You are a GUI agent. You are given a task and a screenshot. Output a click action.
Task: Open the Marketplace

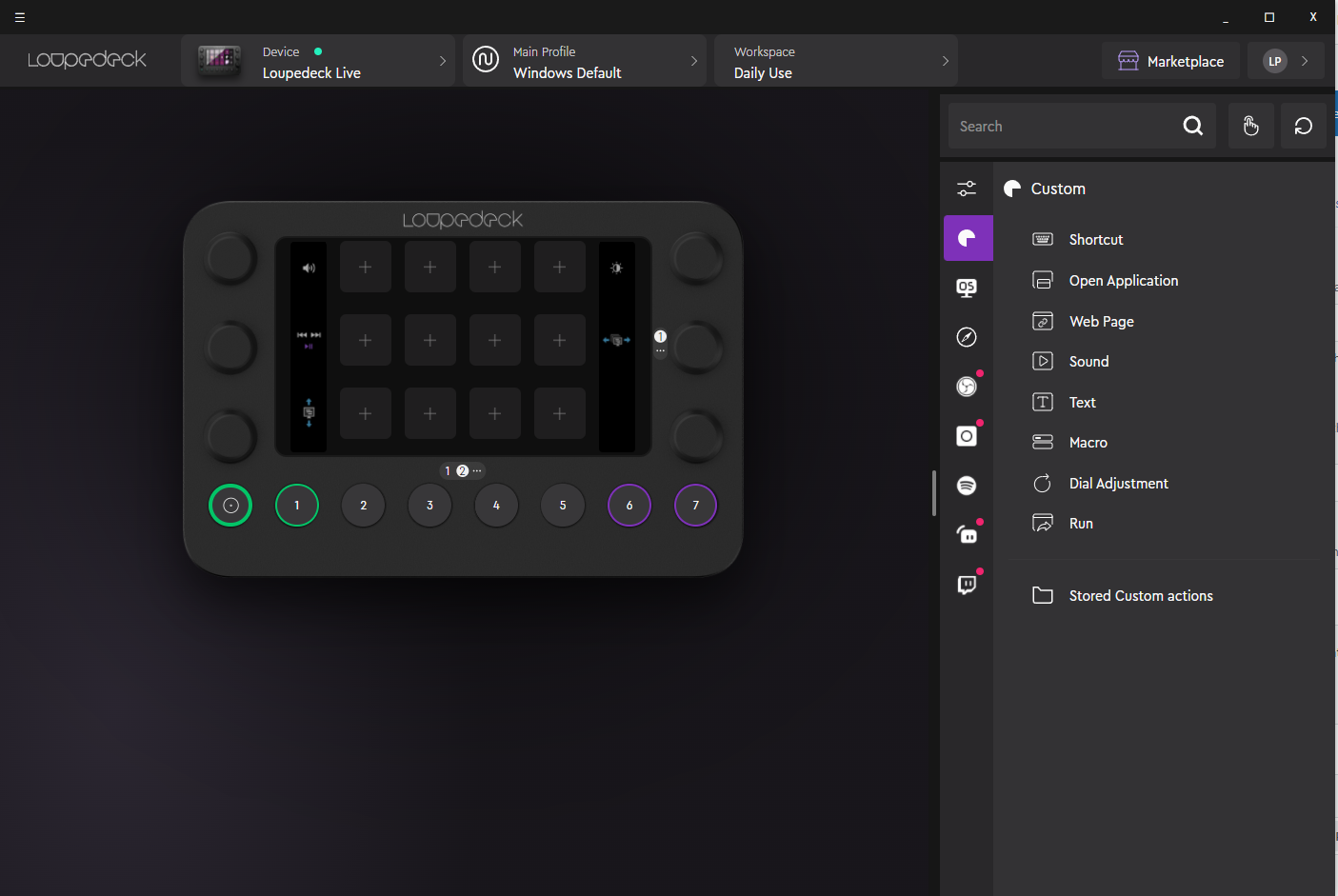[1171, 61]
